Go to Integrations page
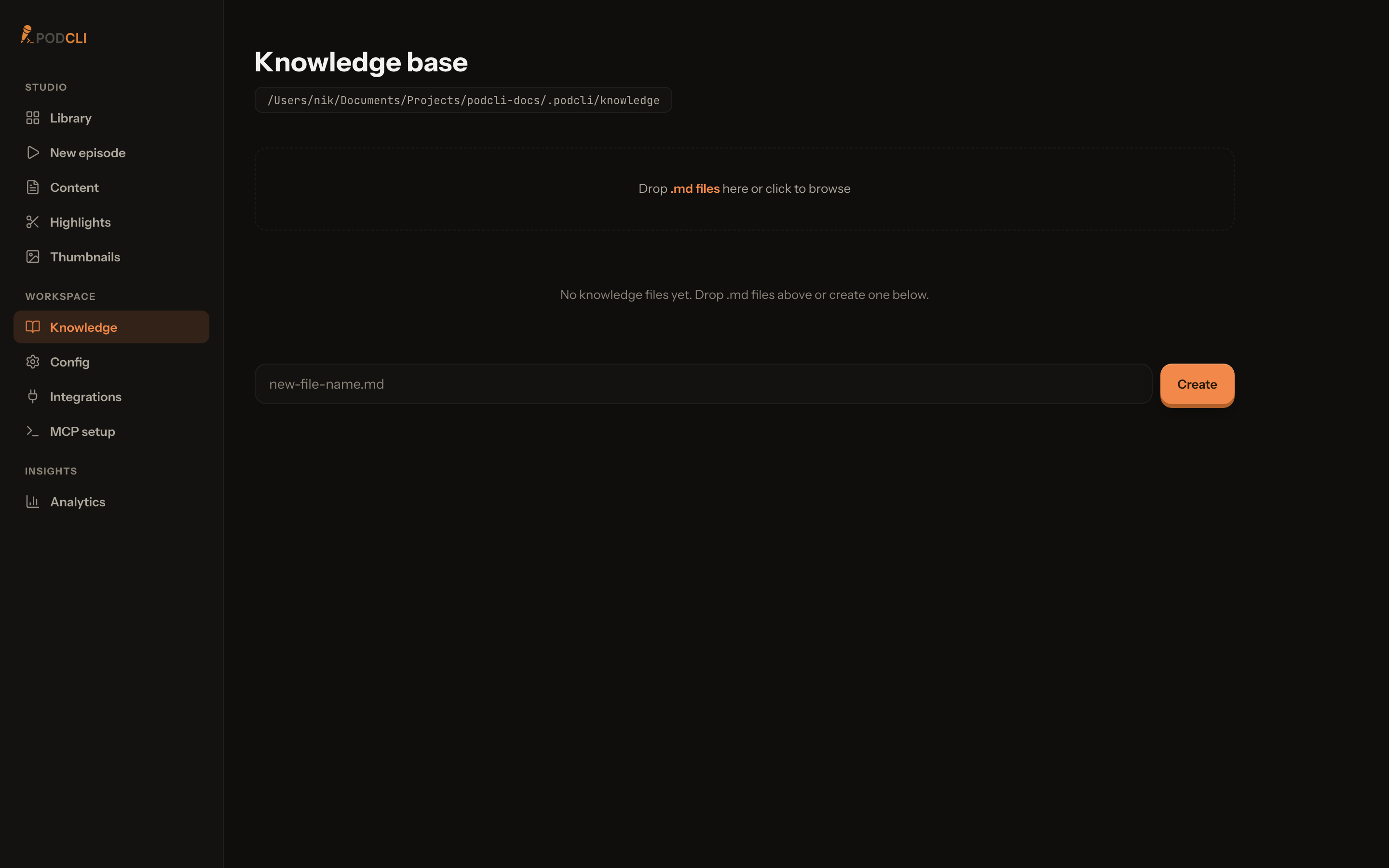The image size is (1389, 868). 111,397
